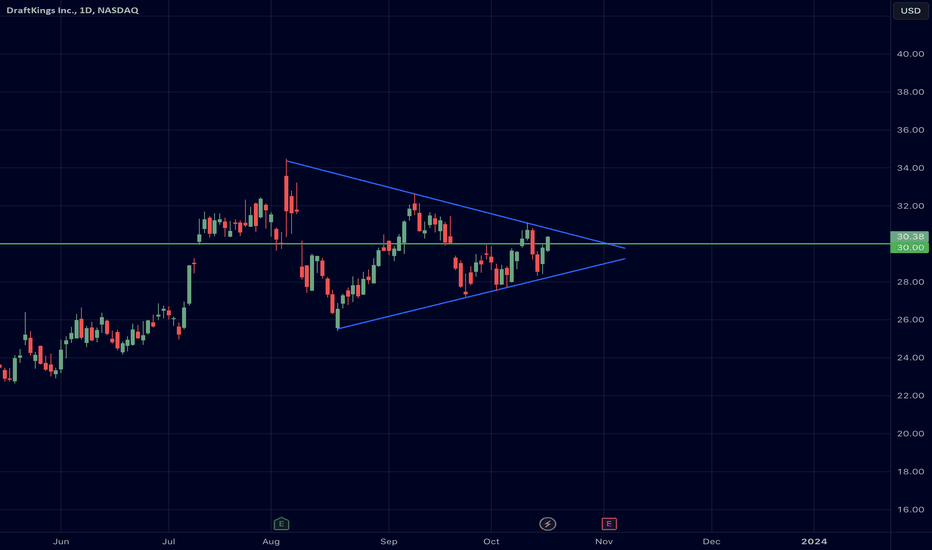Click the 40.00 price axis label
The width and height of the screenshot is (932, 550).
910,54
